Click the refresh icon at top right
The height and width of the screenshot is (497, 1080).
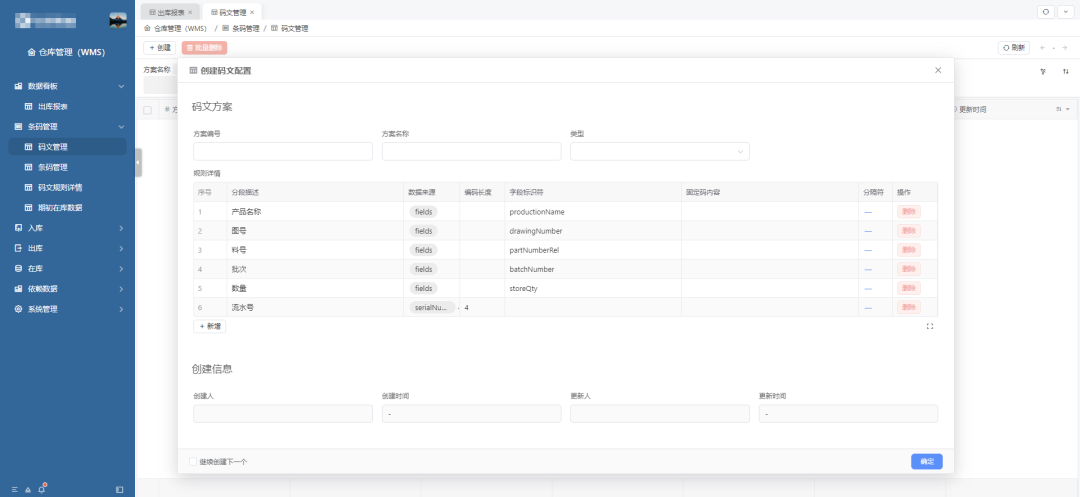tap(1046, 12)
